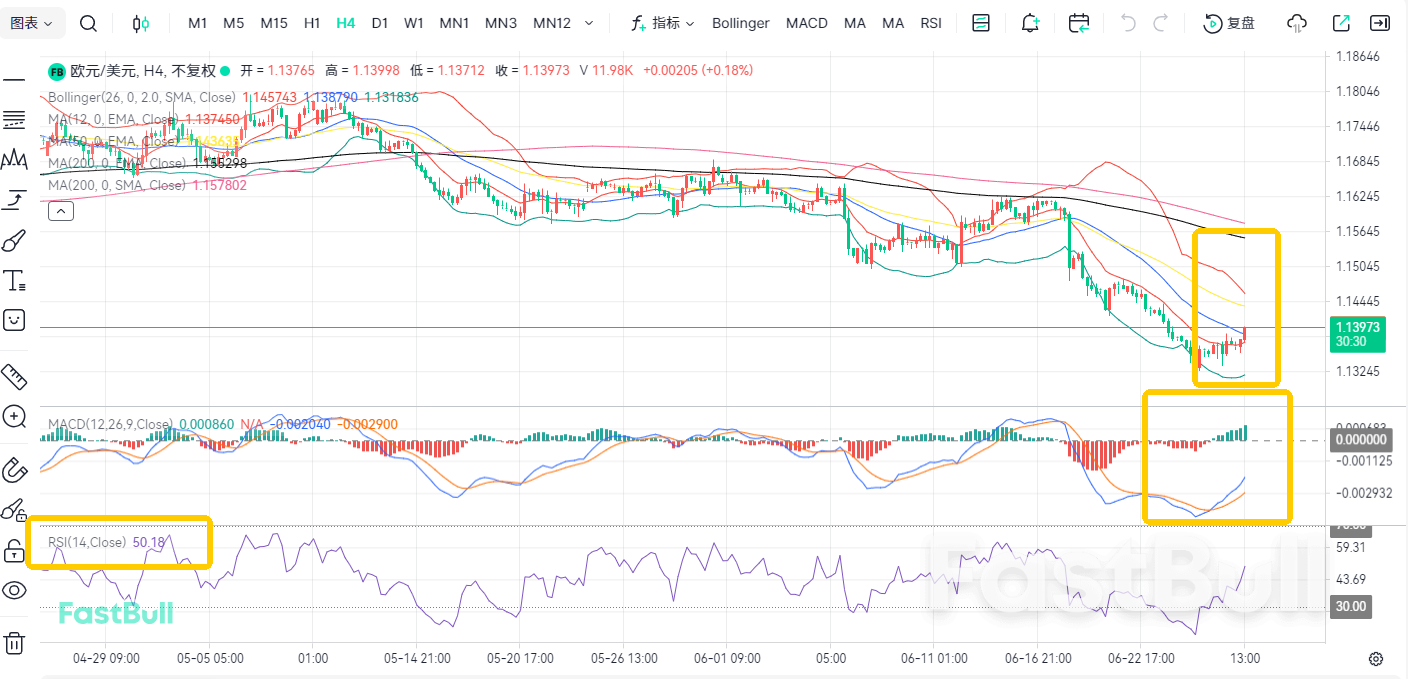Add the Bollinger indicator shortcut

[741, 23]
